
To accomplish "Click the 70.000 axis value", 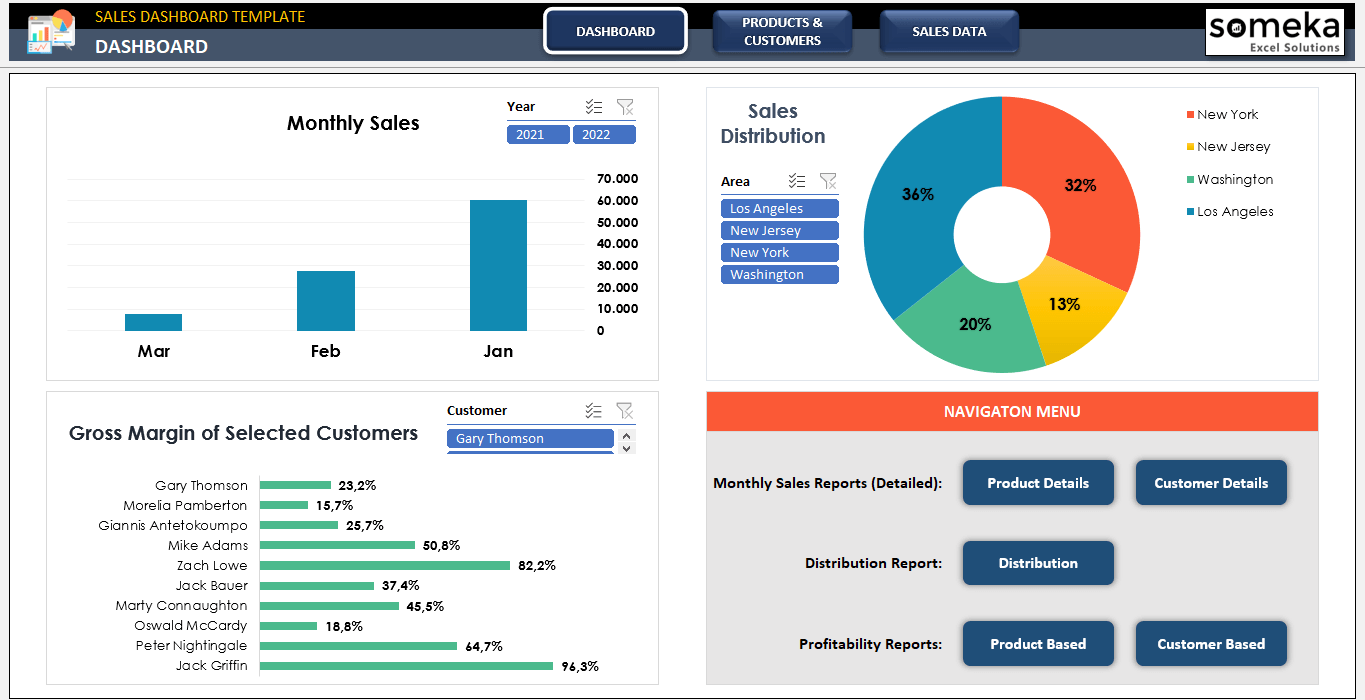I will click(x=617, y=179).
